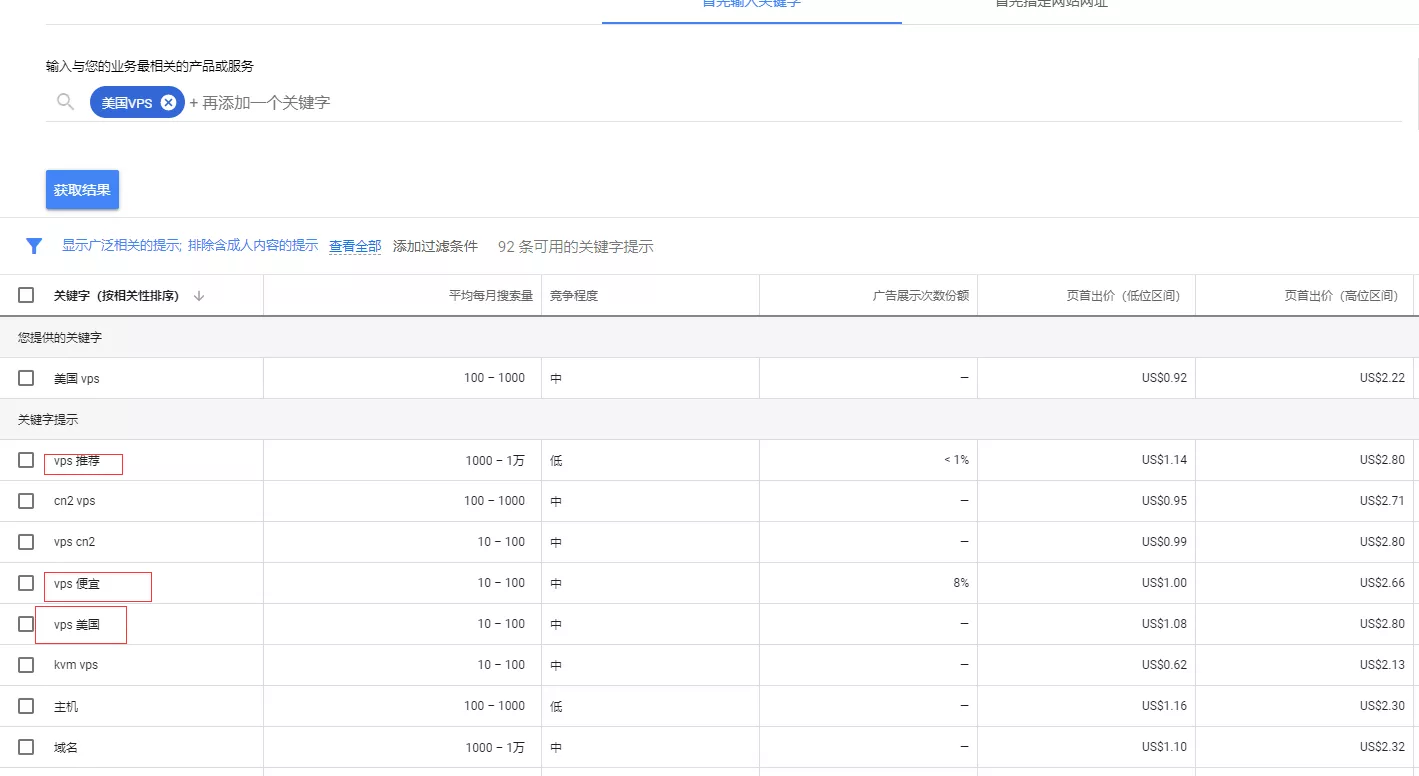Sort by 页首出价（低位区间）header
The height and width of the screenshot is (776, 1419).
(1123, 296)
